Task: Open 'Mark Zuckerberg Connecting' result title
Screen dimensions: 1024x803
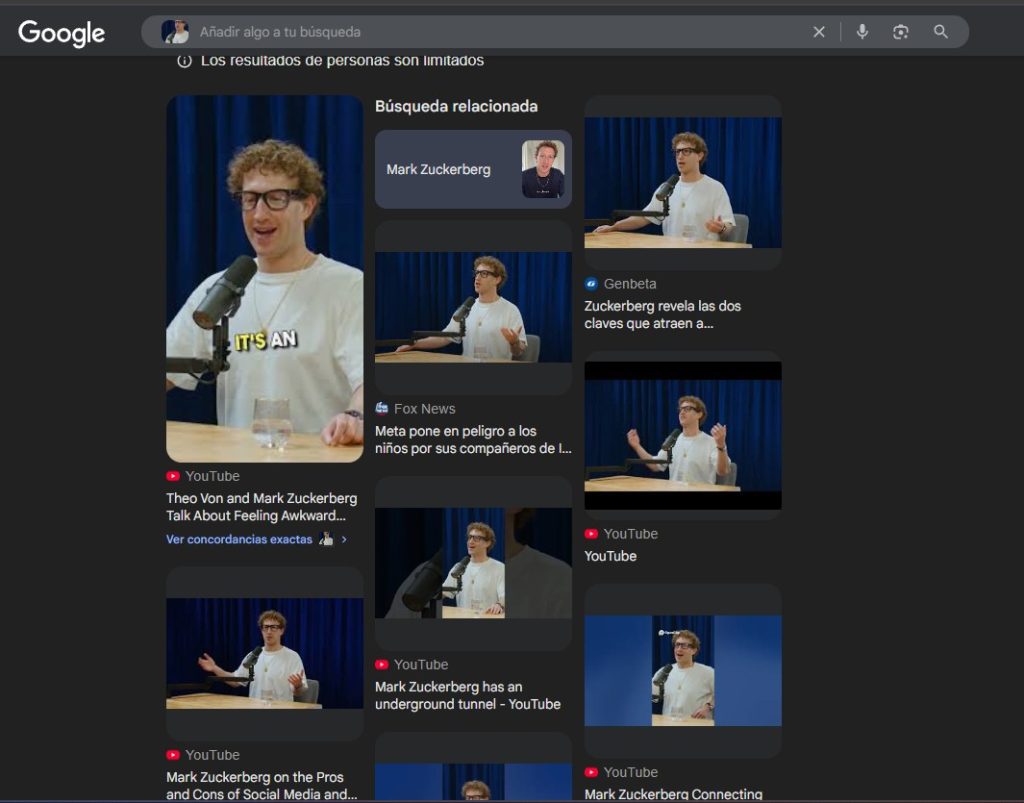Action: coord(673,794)
